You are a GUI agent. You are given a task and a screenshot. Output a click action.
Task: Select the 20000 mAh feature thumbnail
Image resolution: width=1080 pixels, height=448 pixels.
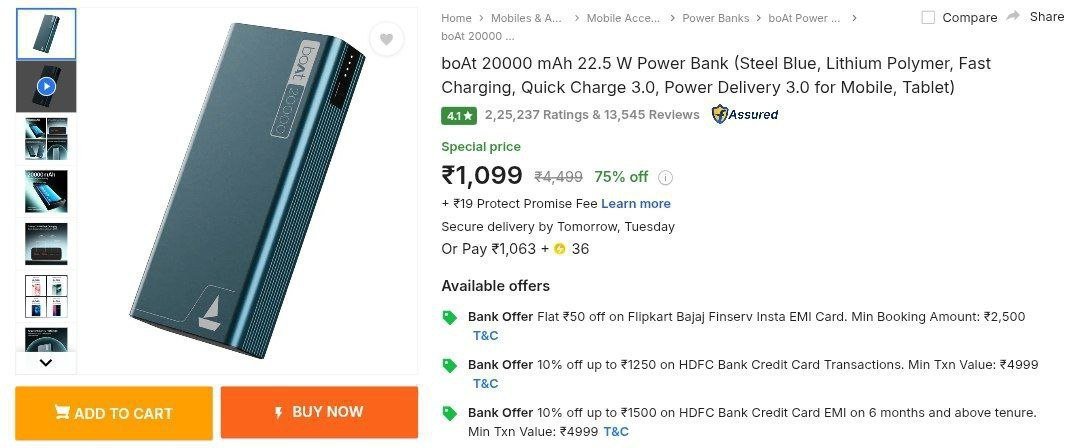(46, 191)
